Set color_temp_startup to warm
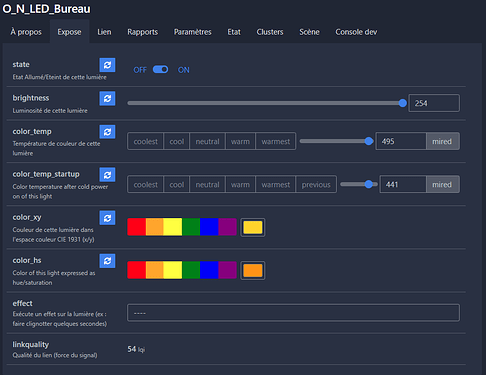486x375 pixels. coord(240,184)
